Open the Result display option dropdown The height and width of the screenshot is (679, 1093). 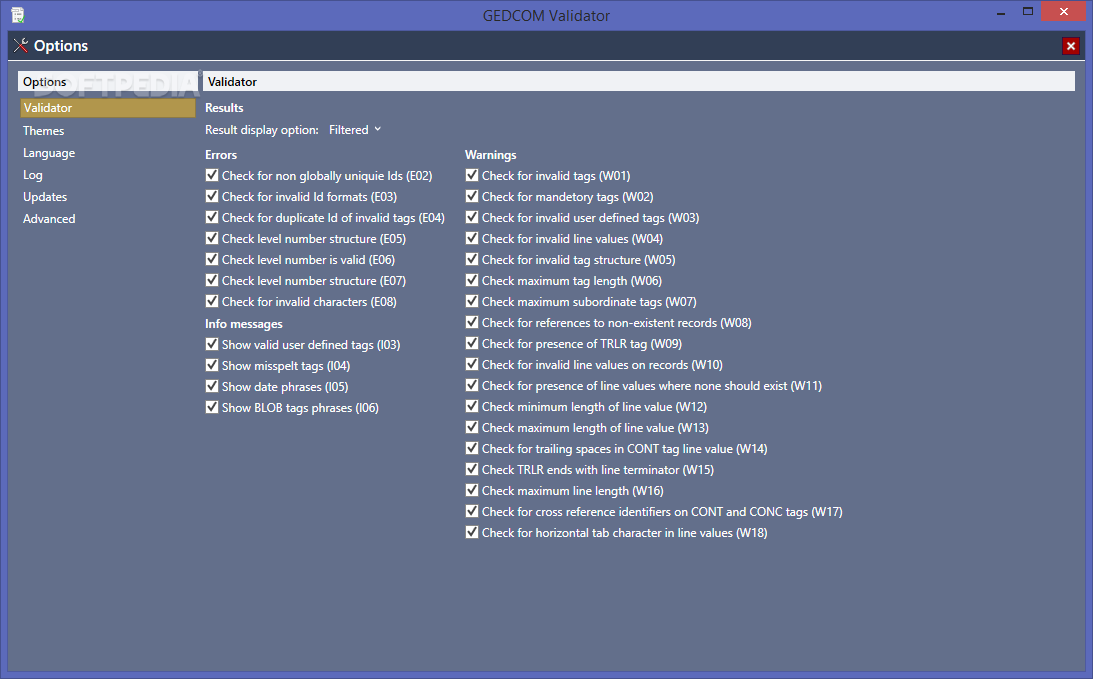(355, 130)
